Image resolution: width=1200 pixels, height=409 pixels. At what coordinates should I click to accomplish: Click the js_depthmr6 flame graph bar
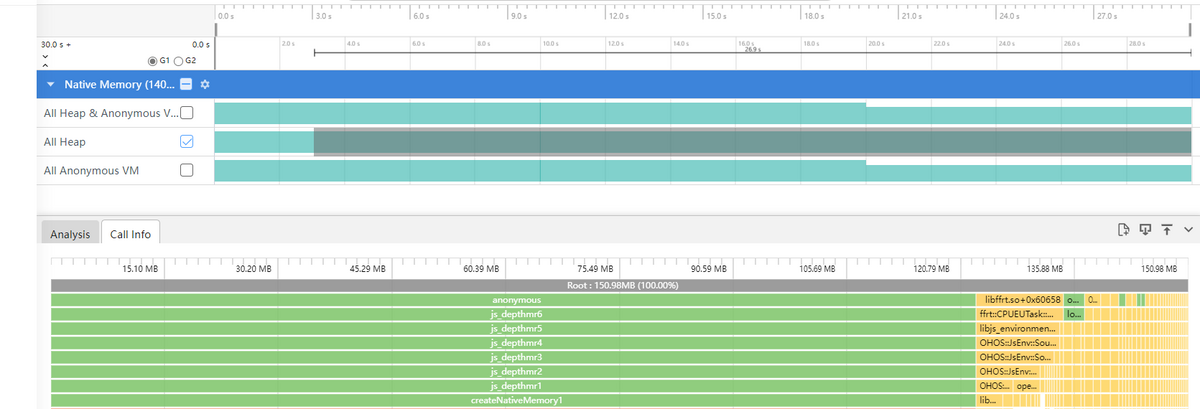(516, 314)
